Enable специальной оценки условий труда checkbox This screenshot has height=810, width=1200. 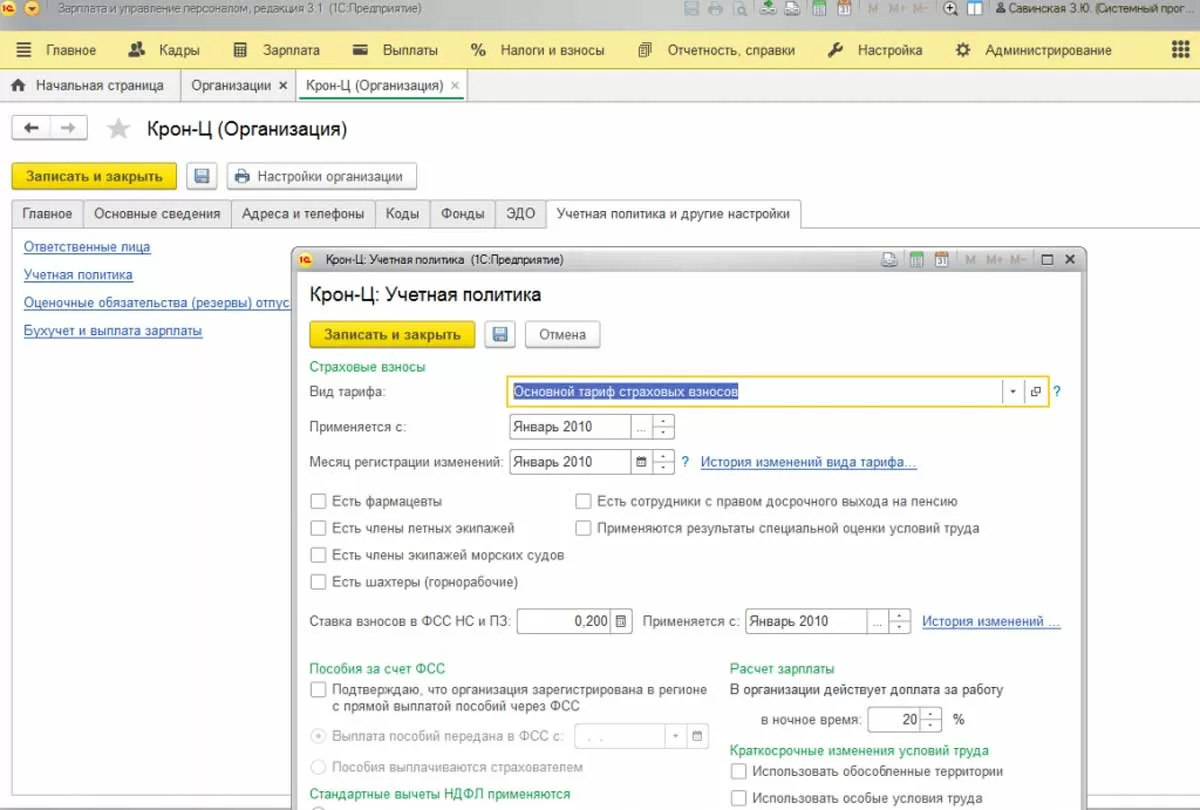tap(583, 528)
